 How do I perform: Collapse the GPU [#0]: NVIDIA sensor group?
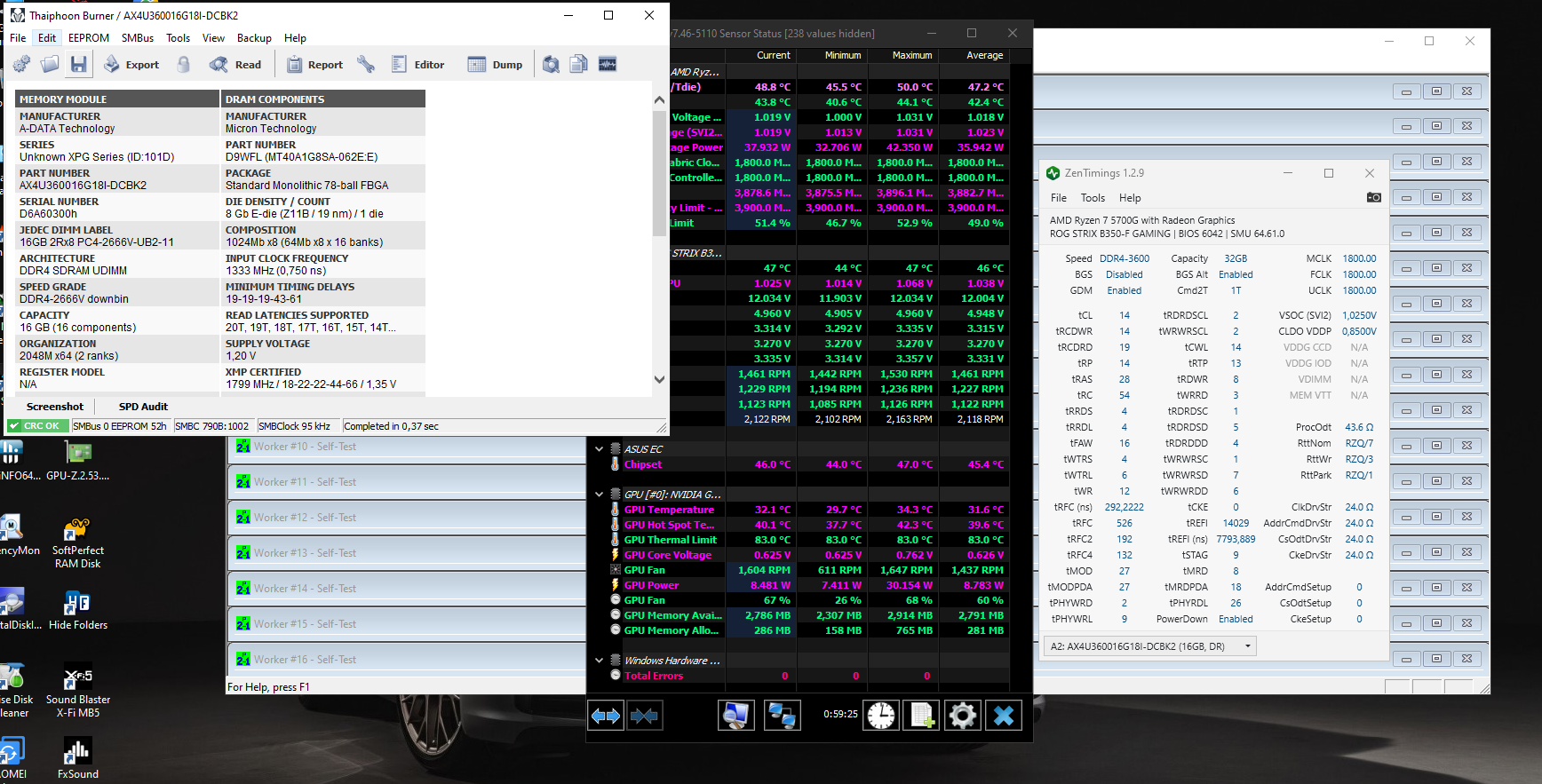599,495
